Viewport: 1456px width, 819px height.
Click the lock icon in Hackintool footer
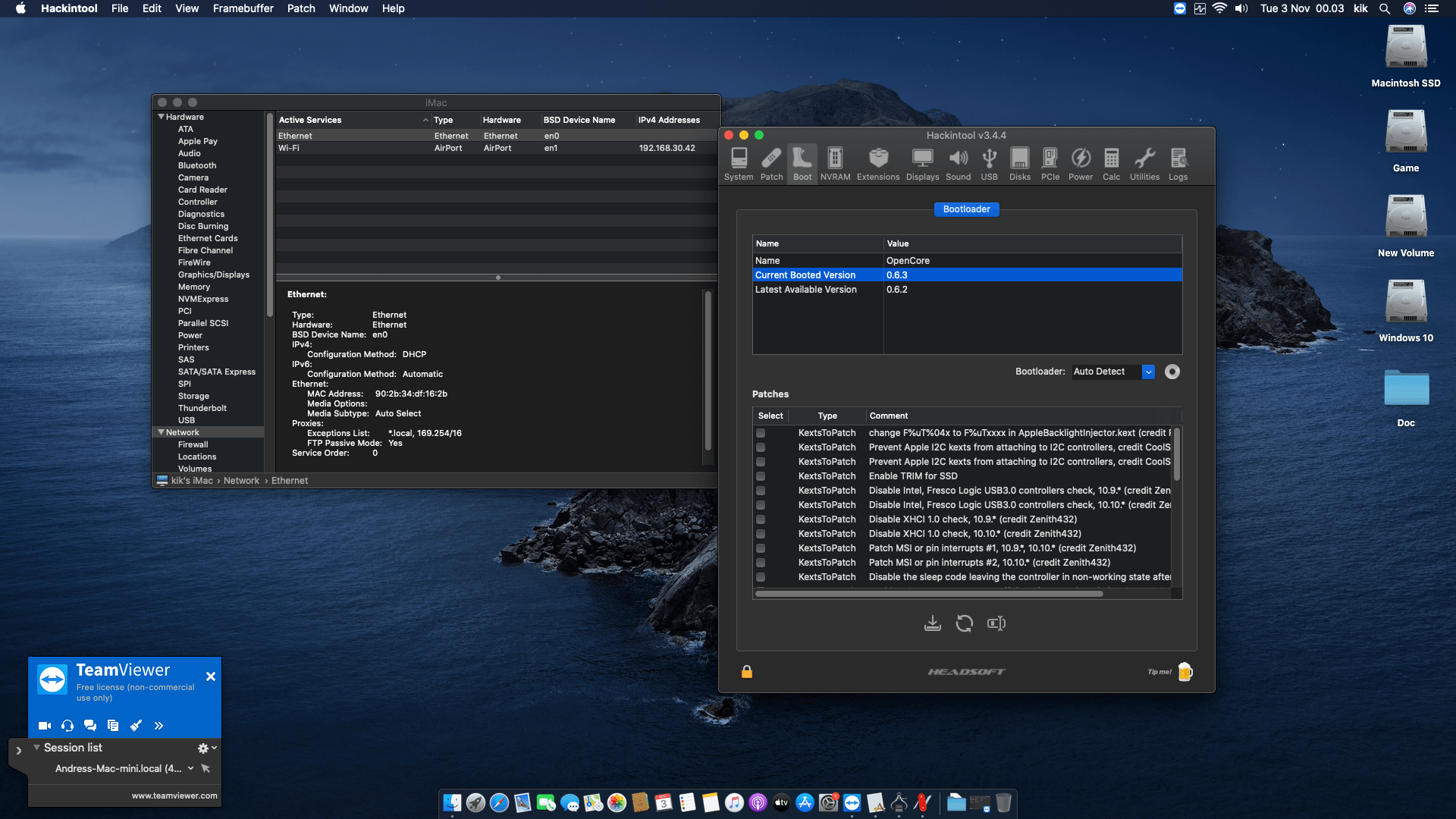[747, 672]
